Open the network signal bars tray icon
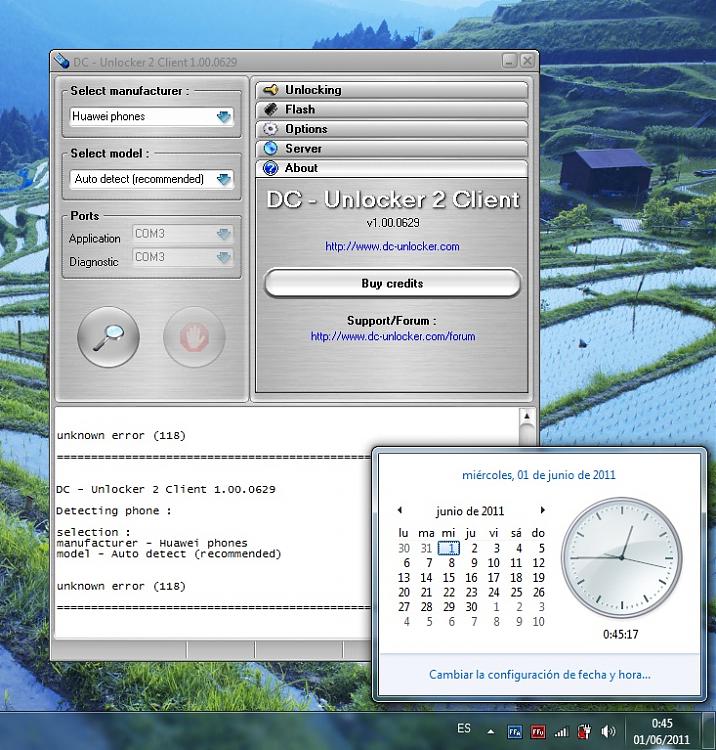The height and width of the screenshot is (750, 716). pos(561,731)
